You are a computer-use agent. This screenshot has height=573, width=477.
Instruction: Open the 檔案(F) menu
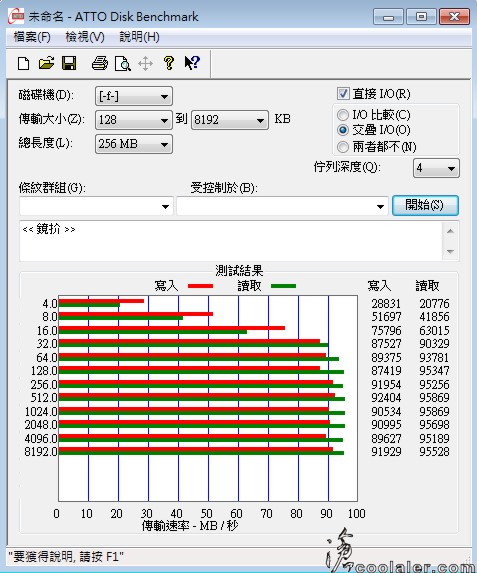coord(32,37)
